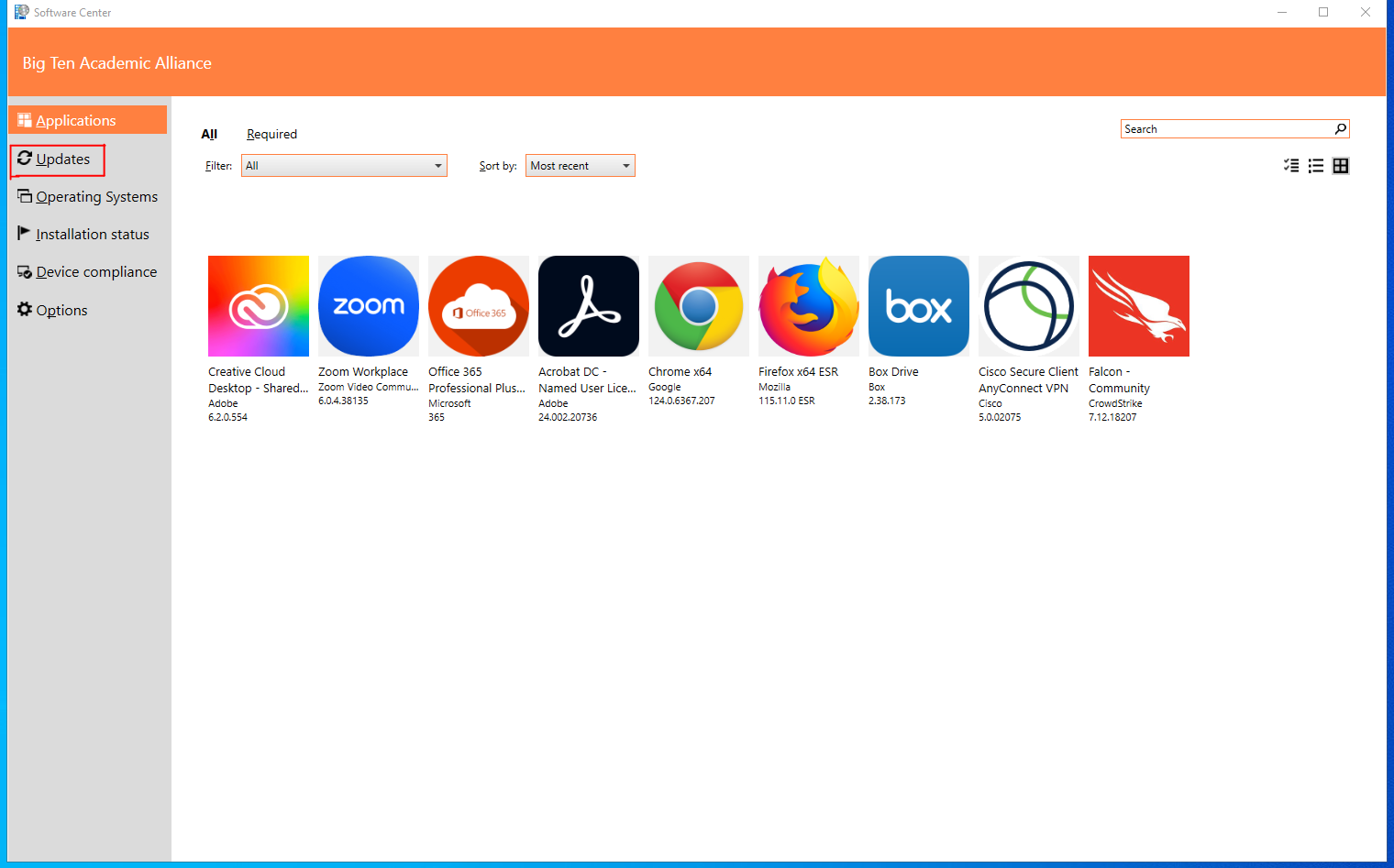Open the Options page label
The image size is (1394, 868).
pyautogui.click(x=62, y=310)
